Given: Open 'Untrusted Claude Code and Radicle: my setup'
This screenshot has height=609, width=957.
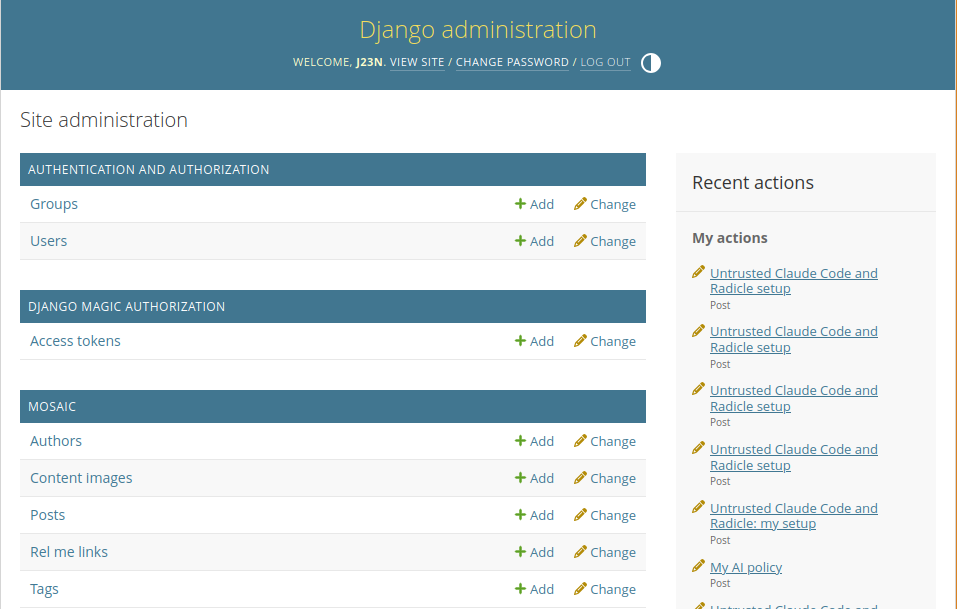Looking at the screenshot, I should click(793, 516).
